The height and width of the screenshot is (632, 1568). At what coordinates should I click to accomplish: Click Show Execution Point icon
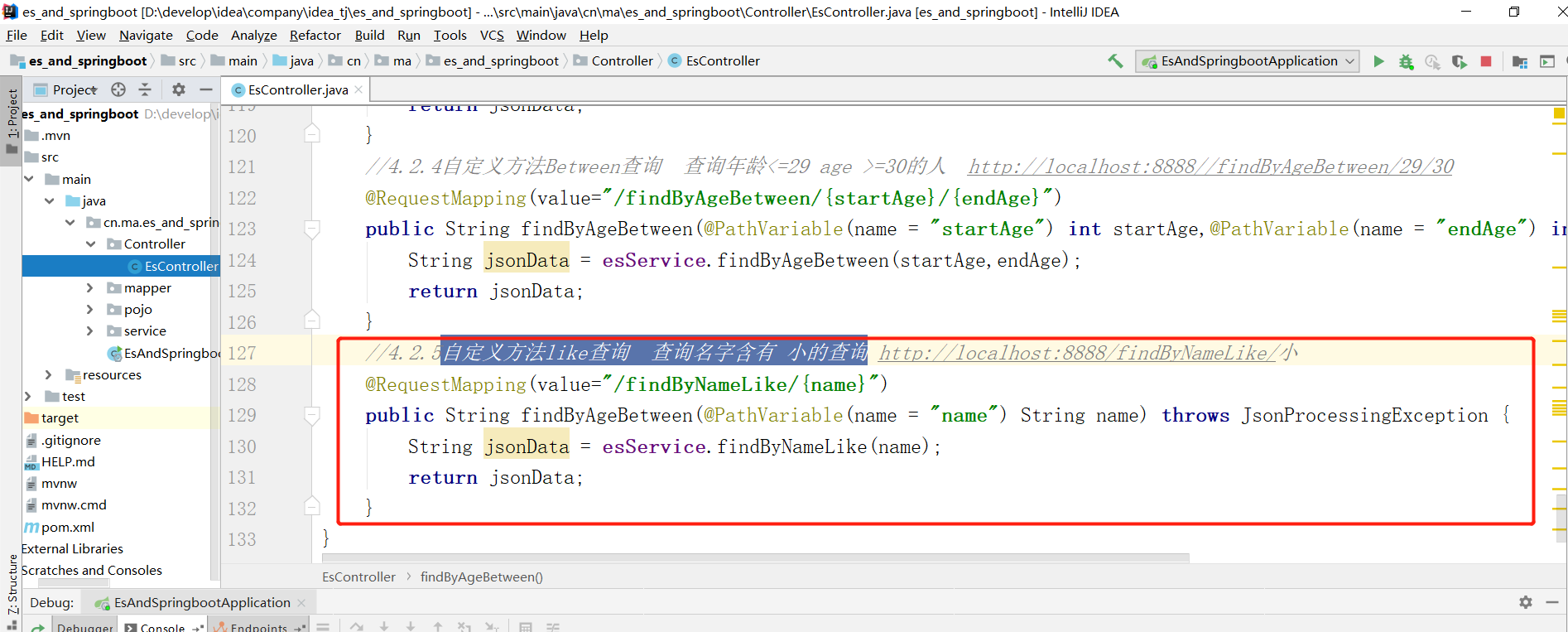(323, 627)
